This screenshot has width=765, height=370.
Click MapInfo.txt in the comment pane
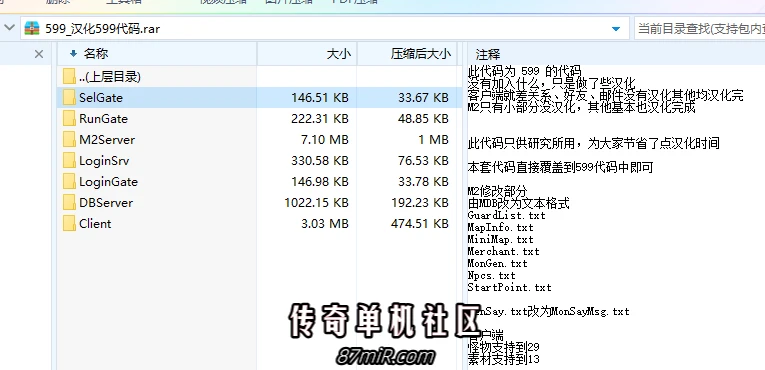pyautogui.click(x=501, y=227)
